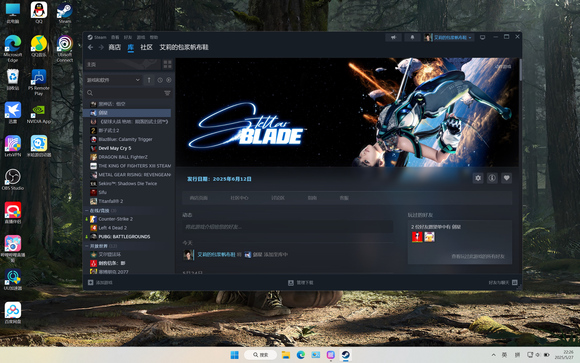Viewport: 580px width, 363px height.
Task: Open the Help menu in the menu bar
Action: (x=154, y=37)
